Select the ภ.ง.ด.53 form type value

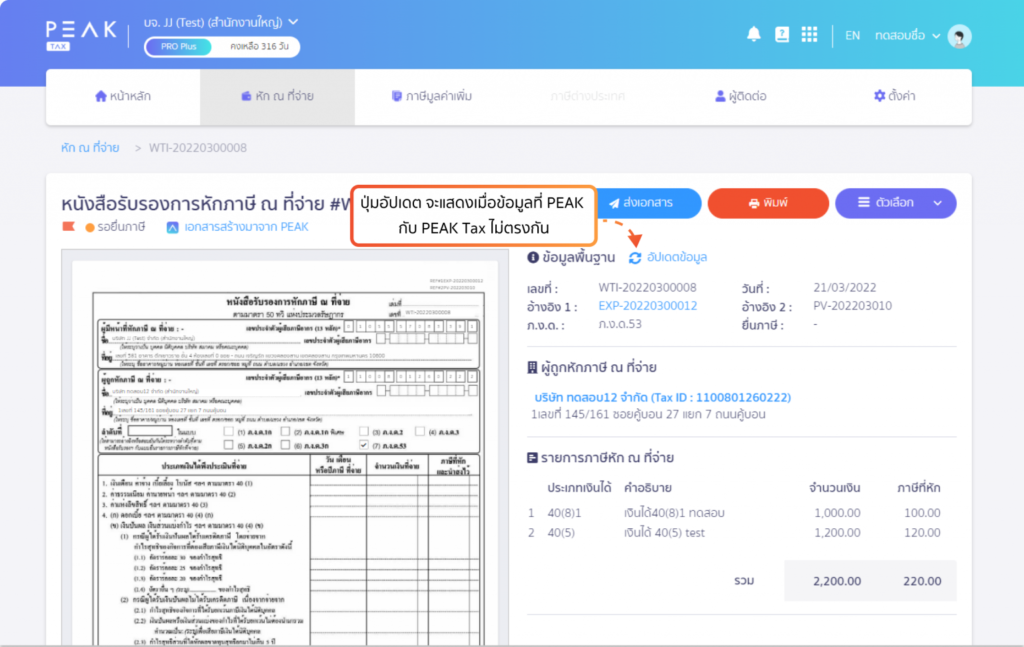[x=620, y=324]
